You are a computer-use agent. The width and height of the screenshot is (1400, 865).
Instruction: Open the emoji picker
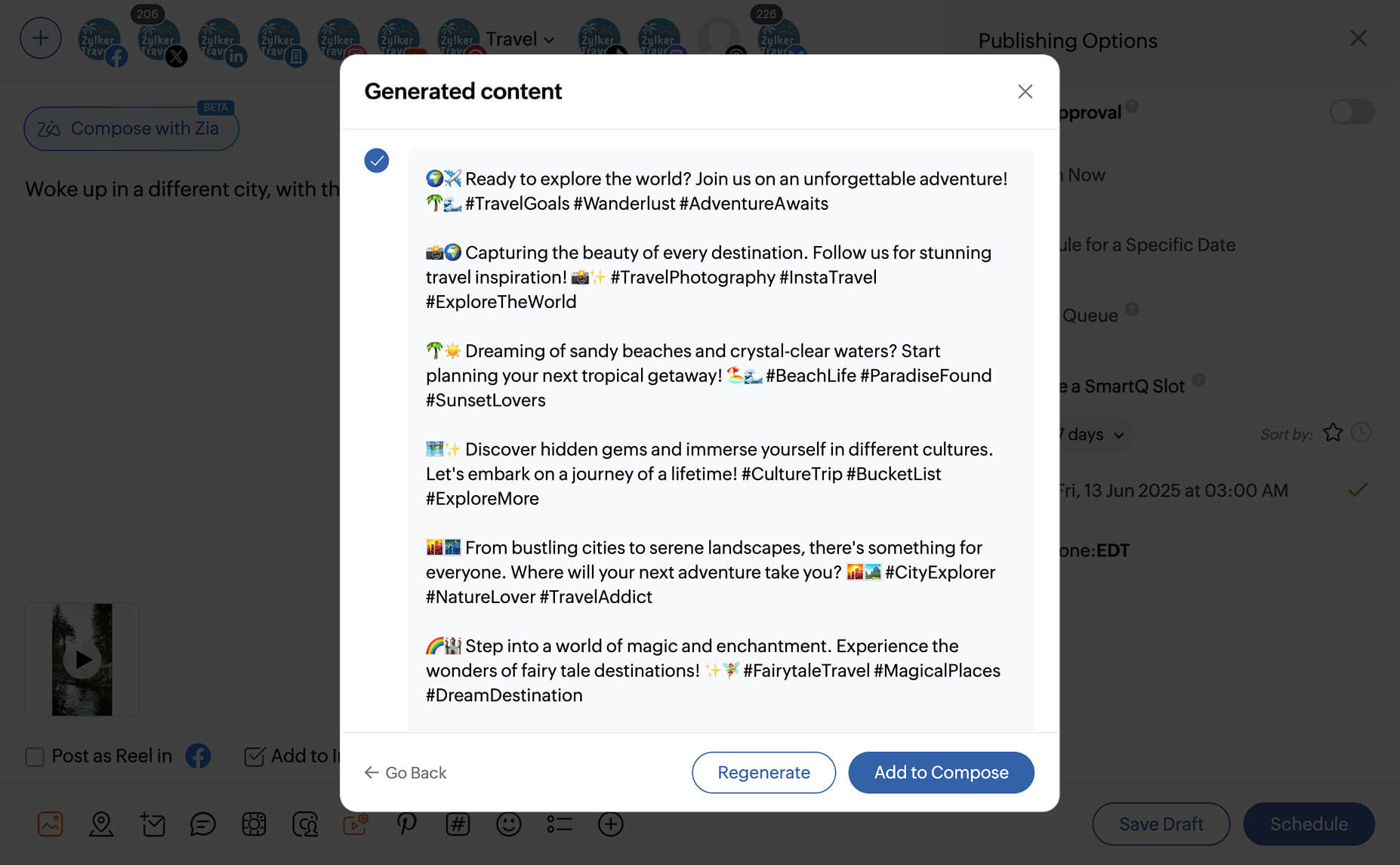(508, 823)
